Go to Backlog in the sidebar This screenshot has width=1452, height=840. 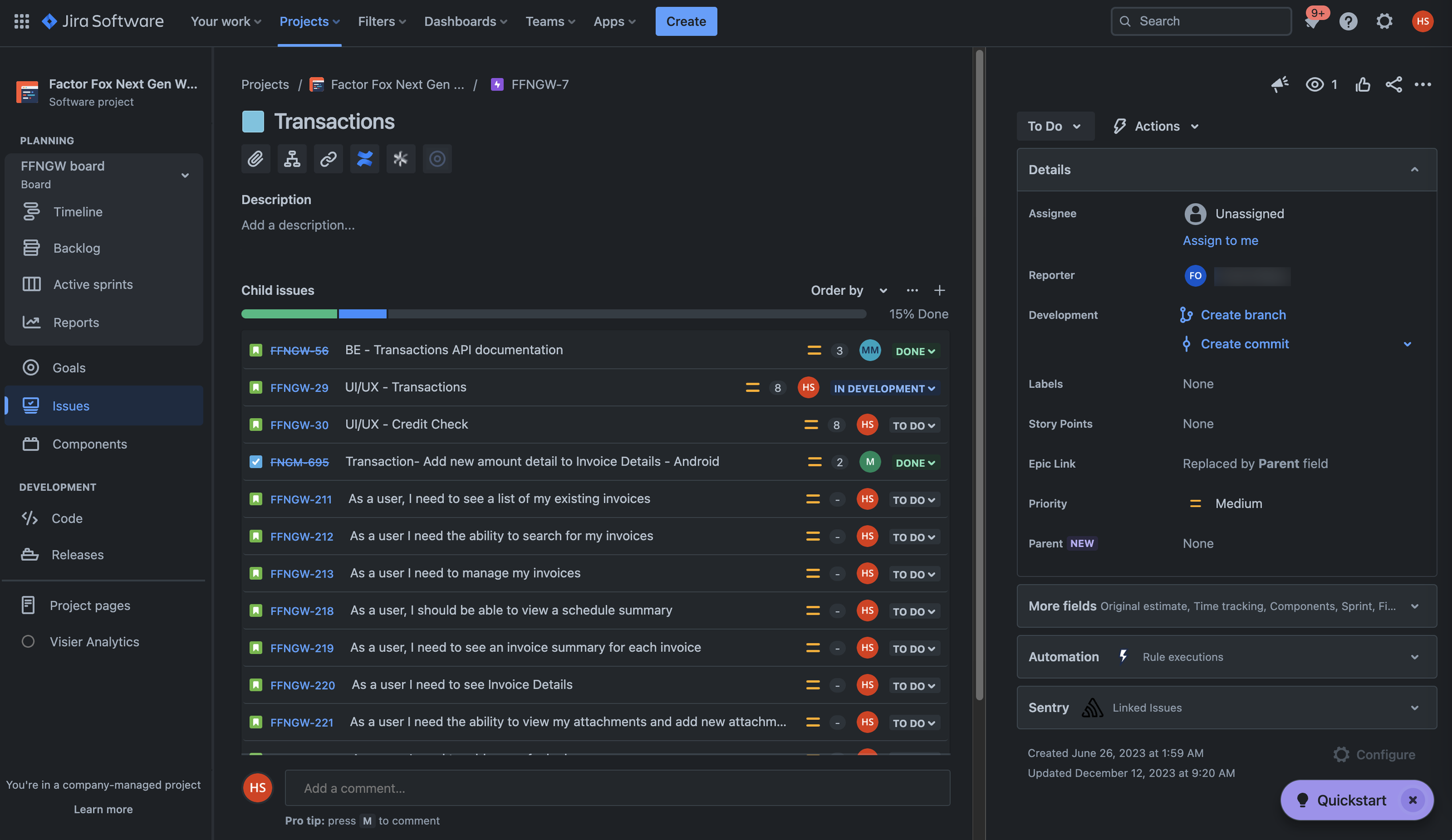pyautogui.click(x=76, y=248)
